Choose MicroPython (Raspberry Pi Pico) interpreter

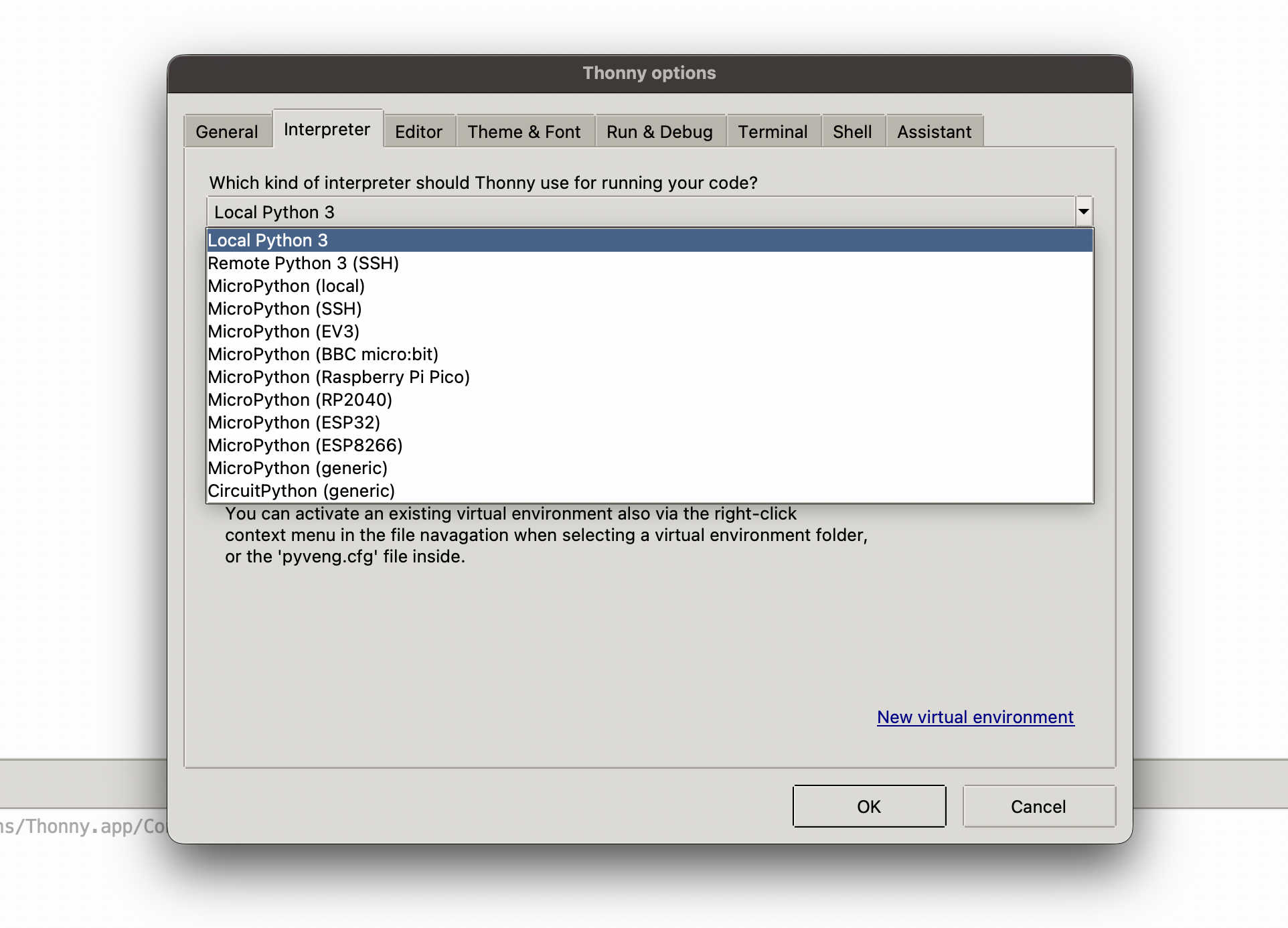[x=339, y=377]
